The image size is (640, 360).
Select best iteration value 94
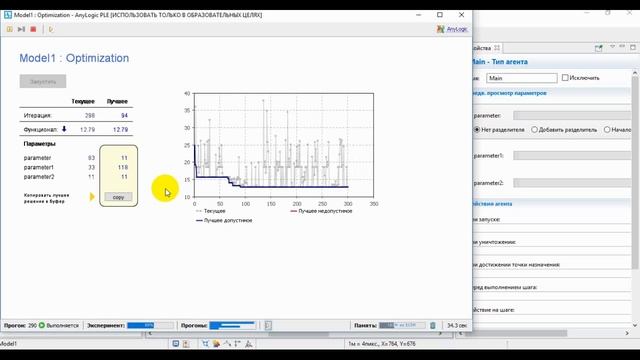coord(124,116)
